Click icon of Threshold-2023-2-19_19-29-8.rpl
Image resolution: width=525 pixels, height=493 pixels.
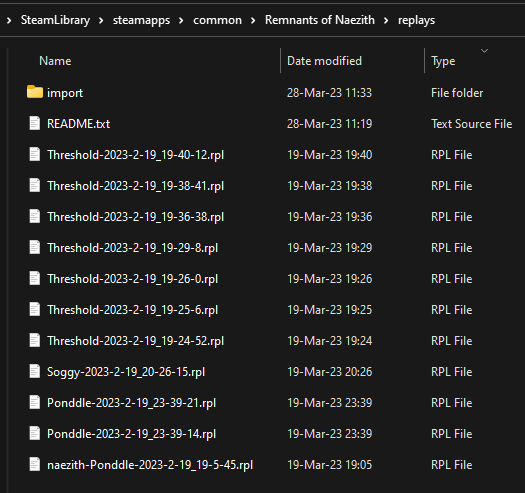(x=35, y=248)
